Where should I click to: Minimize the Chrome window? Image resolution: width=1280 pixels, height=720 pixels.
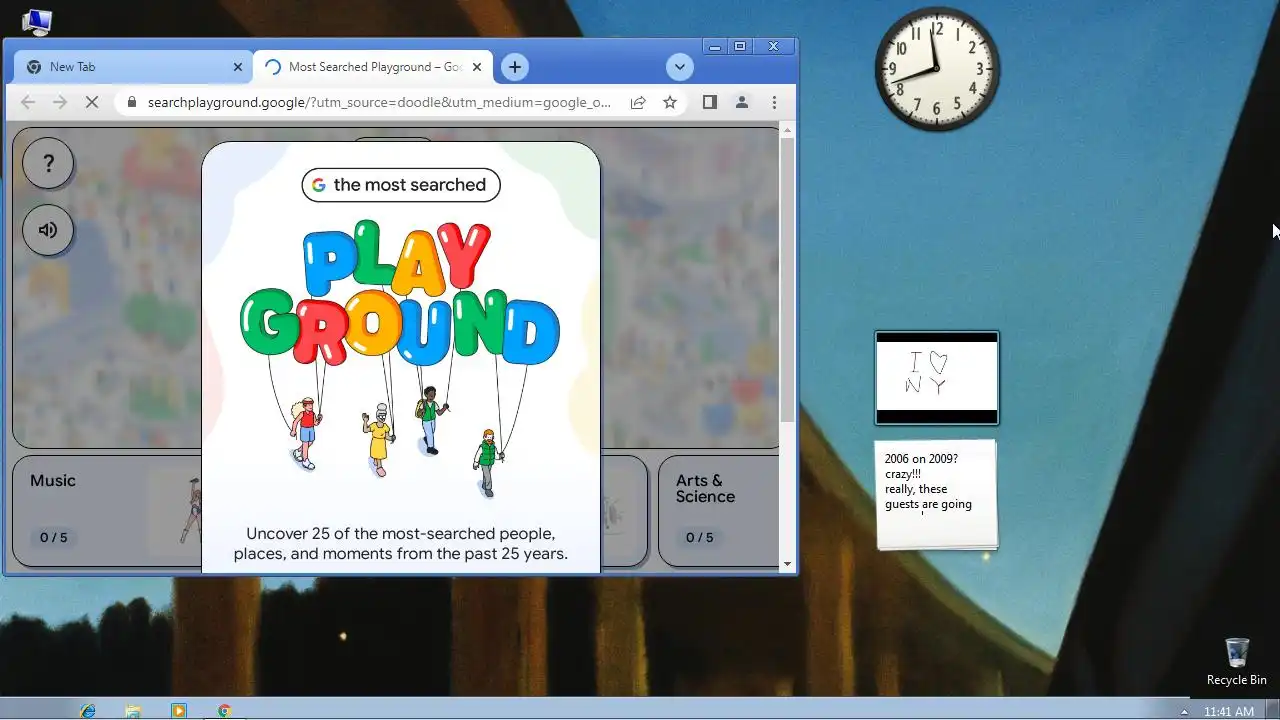click(714, 46)
